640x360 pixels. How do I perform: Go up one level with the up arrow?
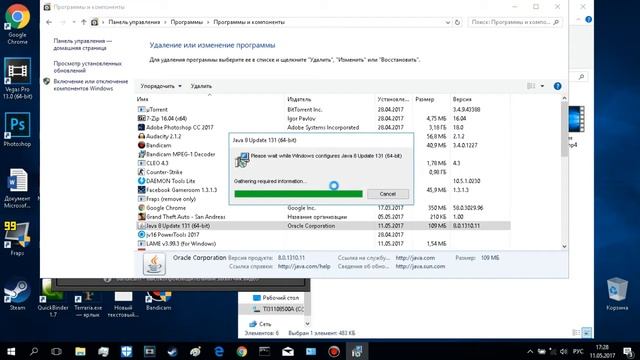[x=83, y=22]
